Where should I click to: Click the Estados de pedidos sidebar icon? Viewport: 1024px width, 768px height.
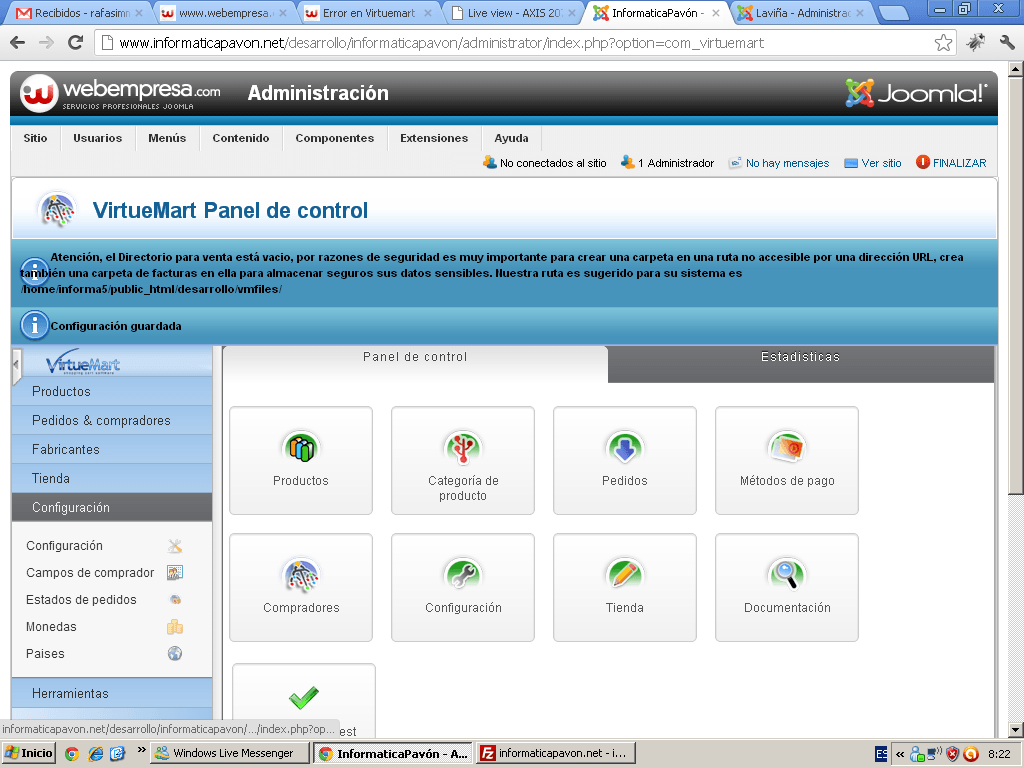174,600
